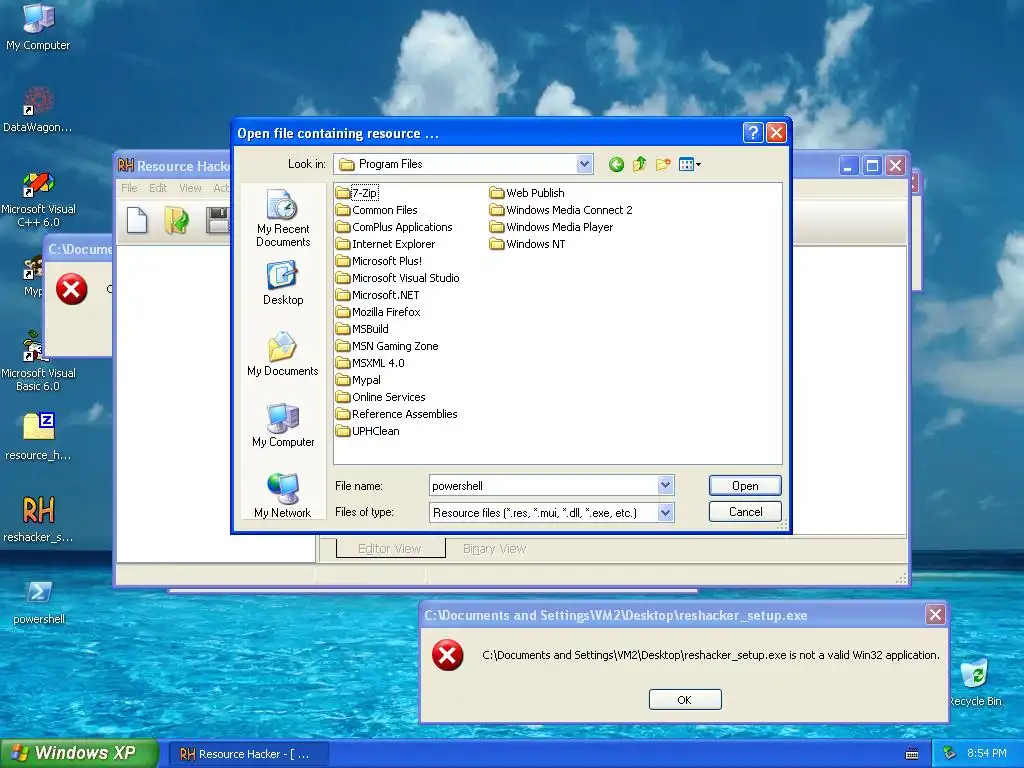This screenshot has width=1024, height=768.
Task: Click Open file icon in Resource Hacker toolbar
Action: point(176,220)
